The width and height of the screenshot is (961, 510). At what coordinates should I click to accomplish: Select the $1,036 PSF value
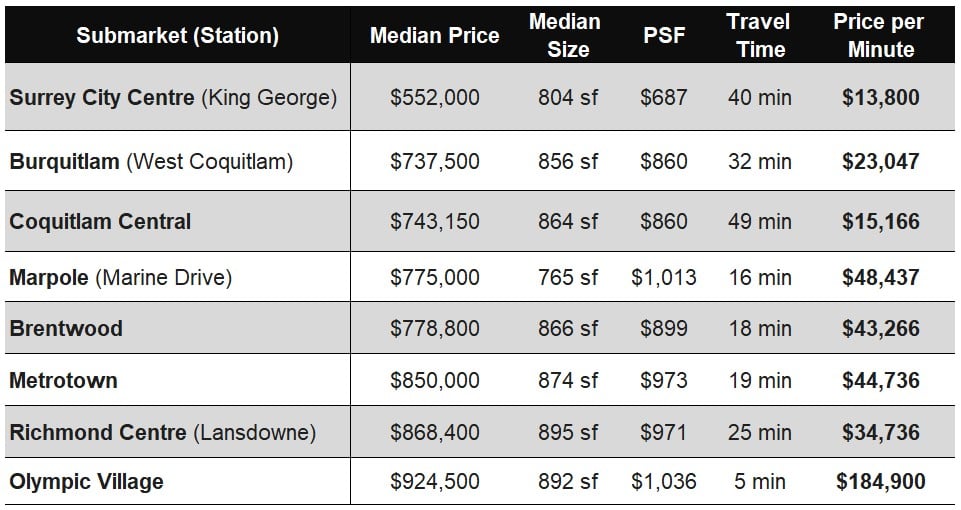coord(664,482)
